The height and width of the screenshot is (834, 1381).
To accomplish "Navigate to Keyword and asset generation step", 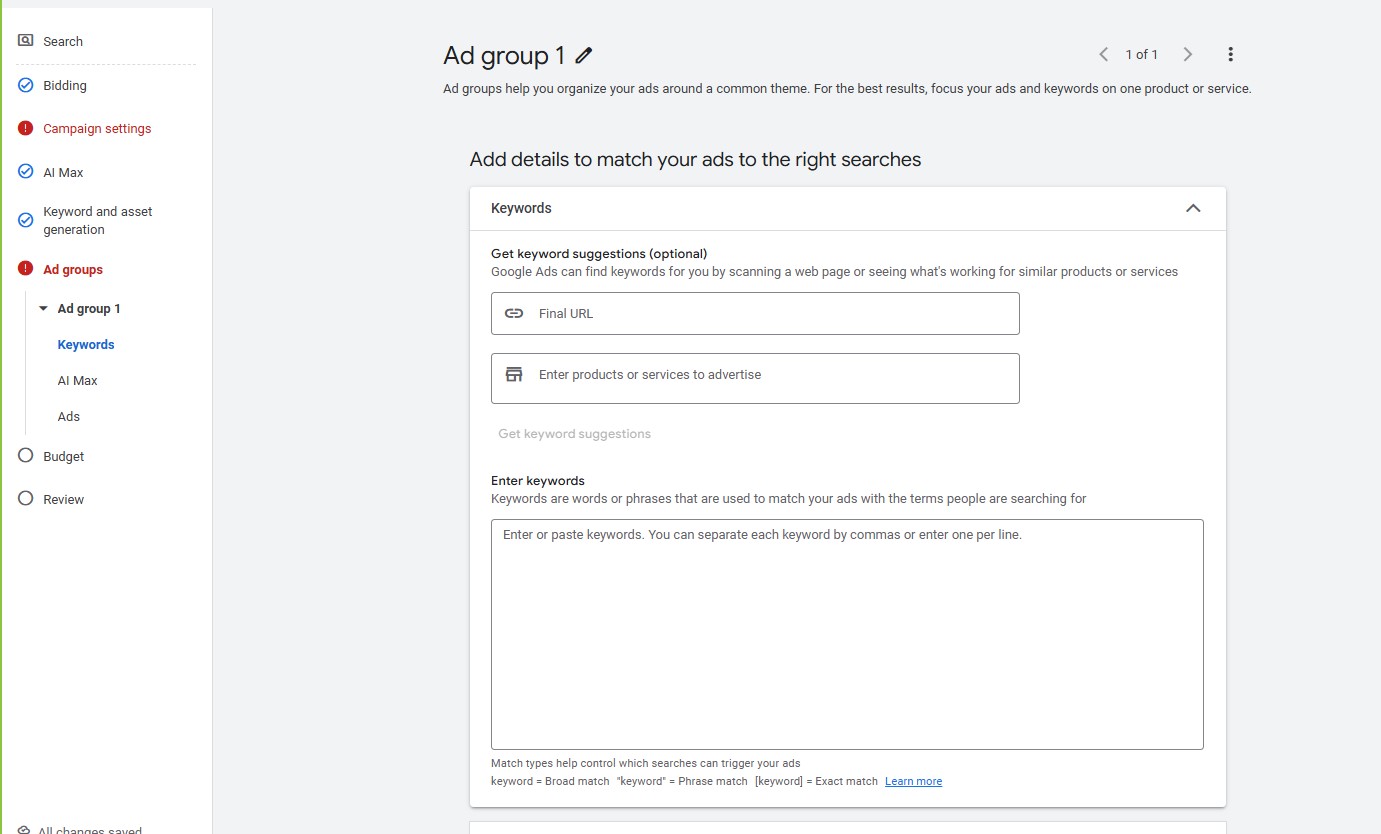I will coord(97,221).
